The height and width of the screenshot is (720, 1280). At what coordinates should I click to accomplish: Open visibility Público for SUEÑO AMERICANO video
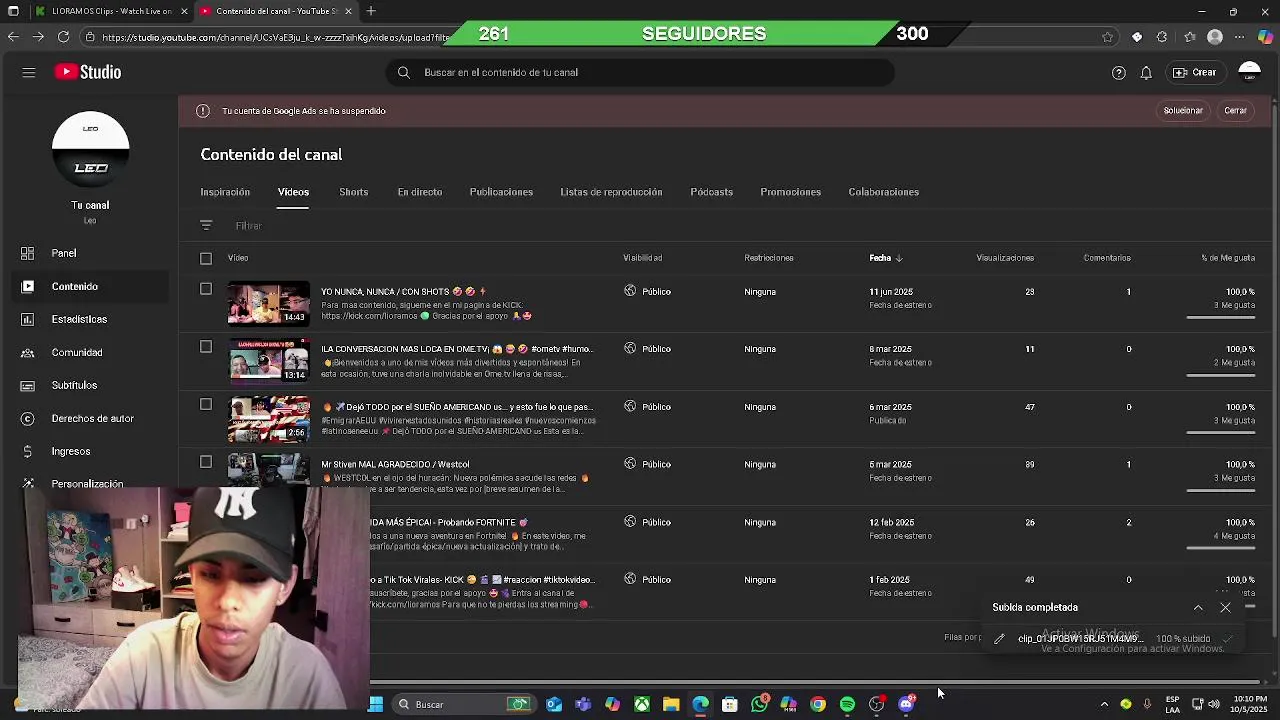[x=647, y=407]
